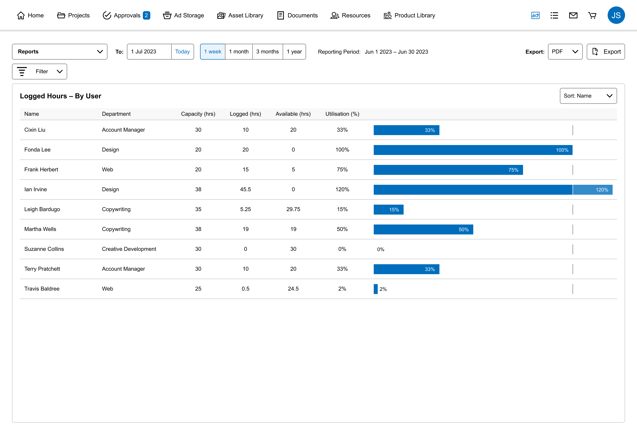Click the blue ad icon in header
The width and height of the screenshot is (637, 447).
pyautogui.click(x=535, y=15)
